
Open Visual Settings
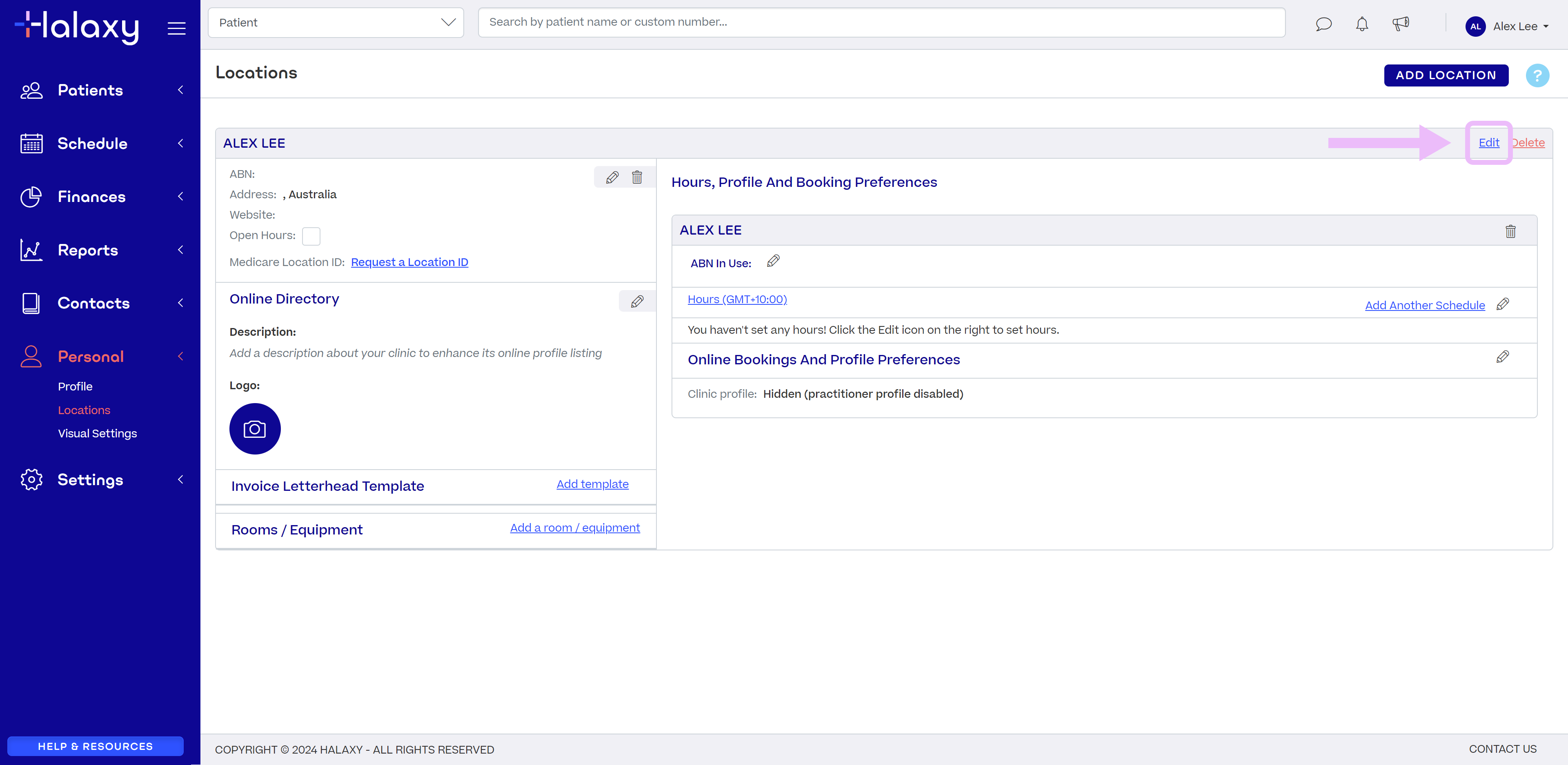pos(98,433)
